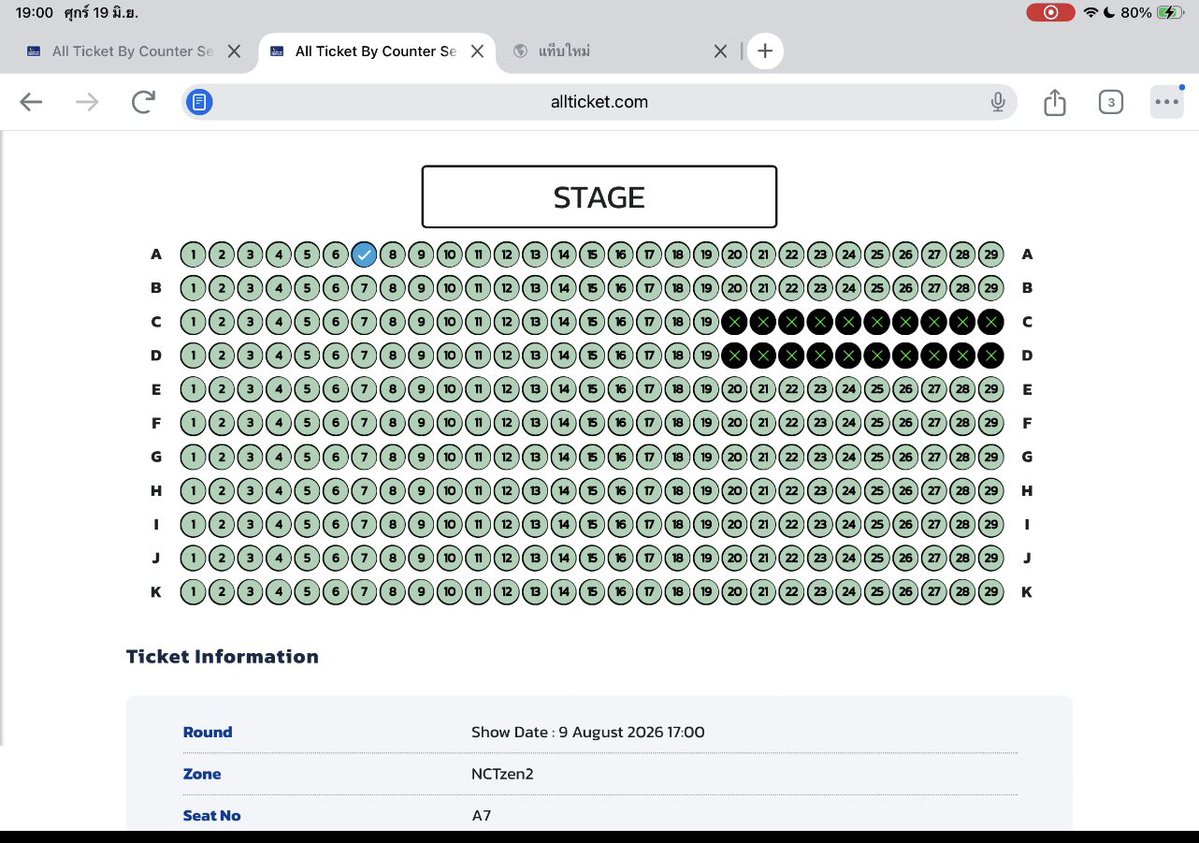Open reader mode icon in address bar
The width and height of the screenshot is (1199, 843).
click(x=200, y=102)
